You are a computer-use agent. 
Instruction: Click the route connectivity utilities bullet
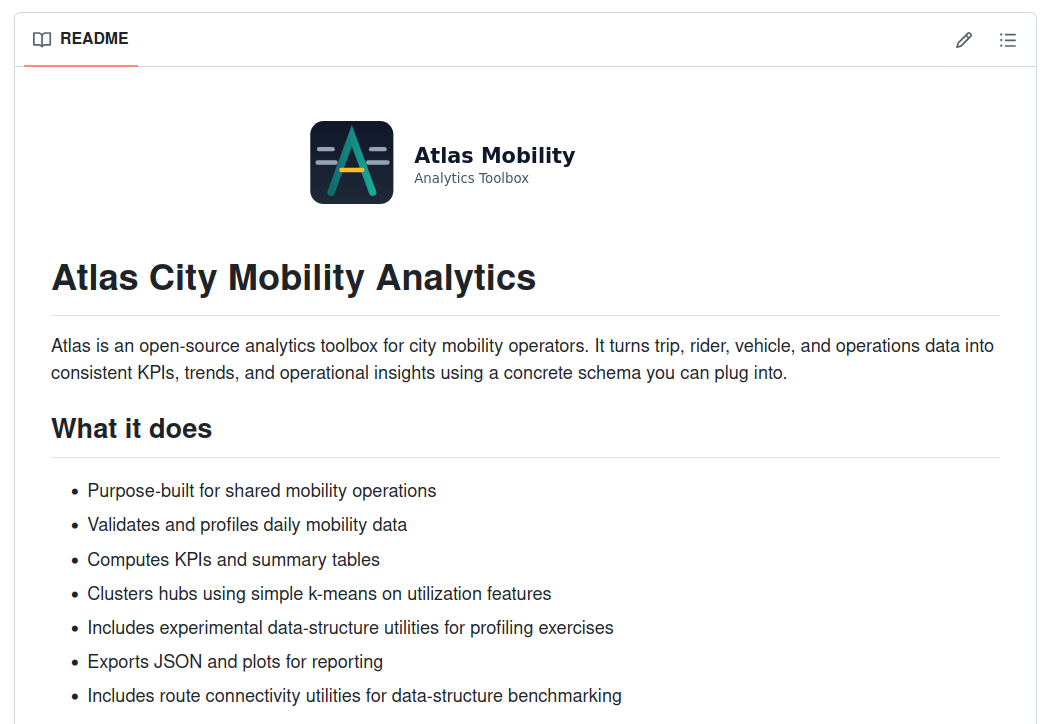pos(354,696)
